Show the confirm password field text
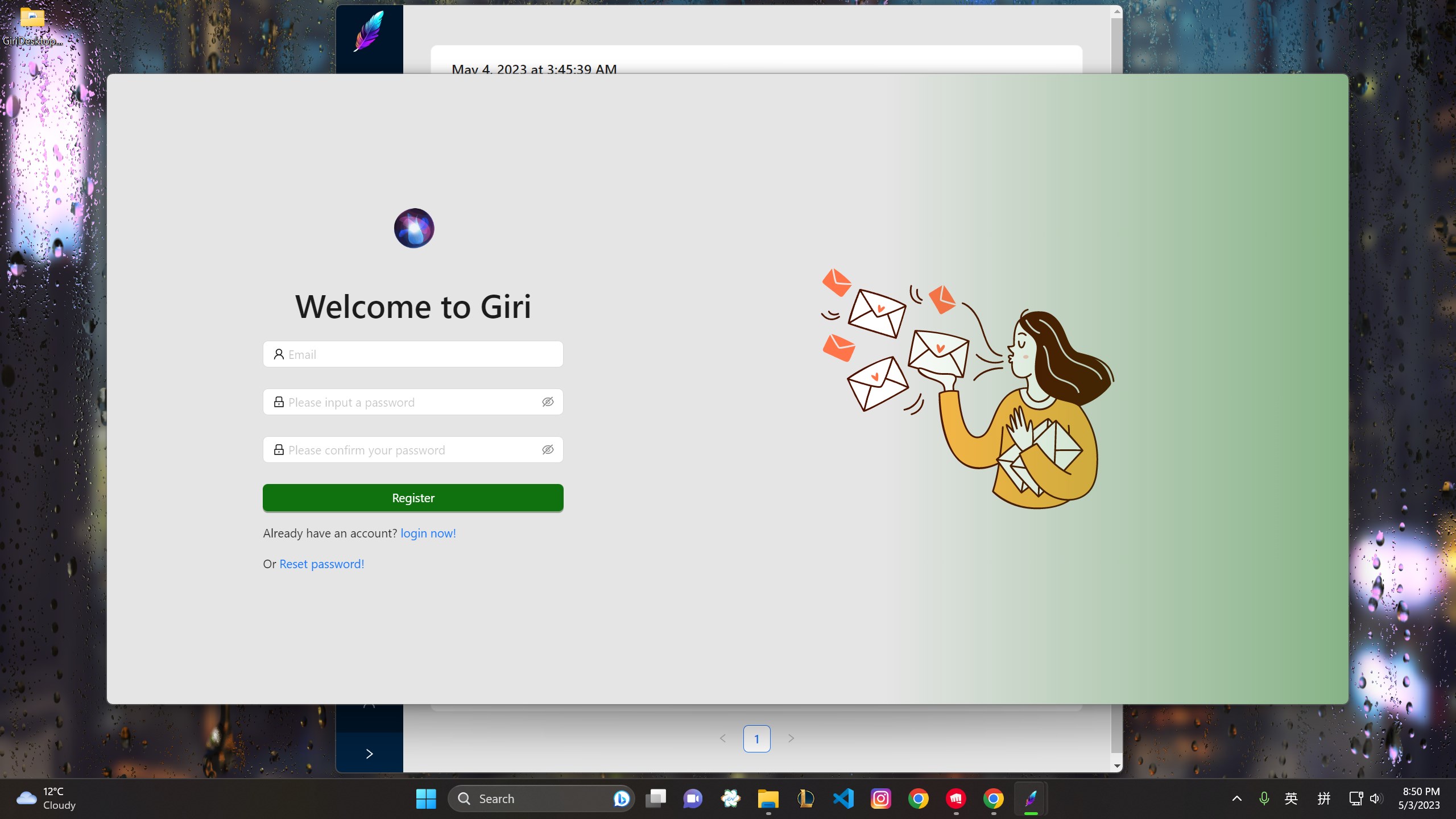 tap(547, 450)
